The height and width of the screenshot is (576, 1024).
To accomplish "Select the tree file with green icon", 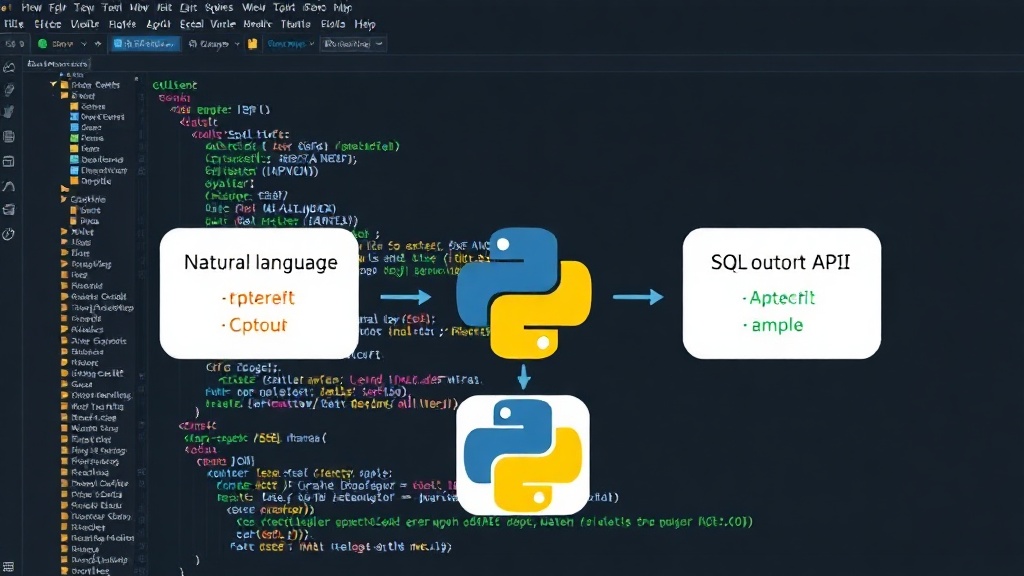I will click(86, 138).
